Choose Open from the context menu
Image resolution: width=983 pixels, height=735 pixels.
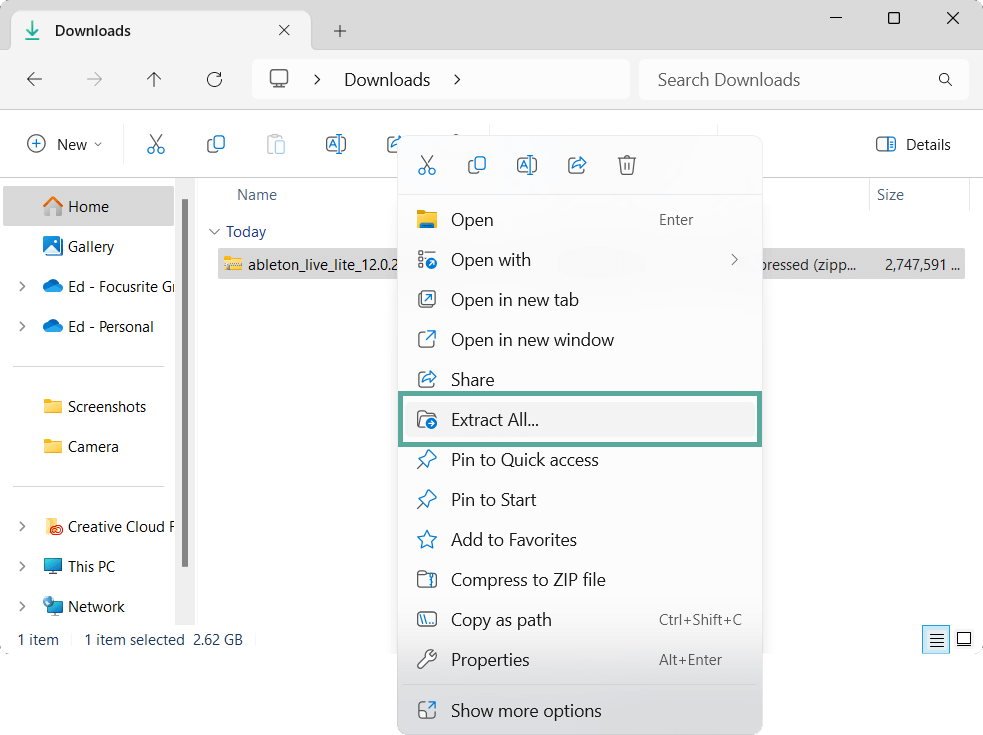pyautogui.click(x=580, y=220)
